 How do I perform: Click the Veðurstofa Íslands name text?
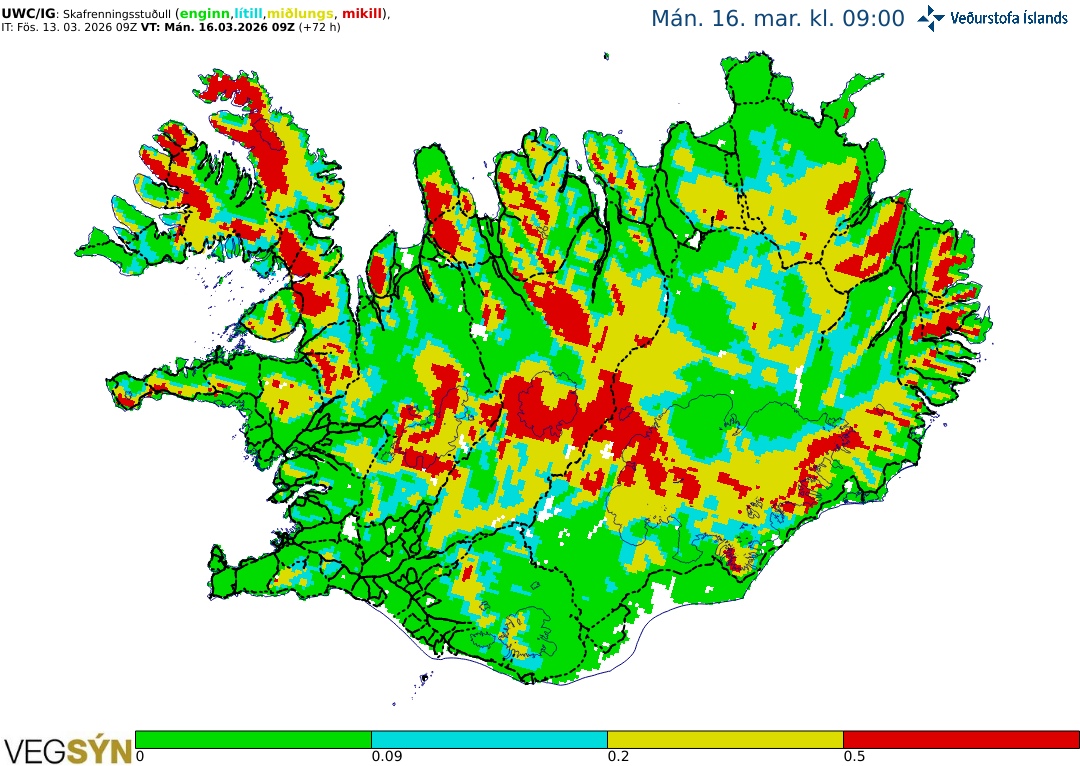point(1009,18)
